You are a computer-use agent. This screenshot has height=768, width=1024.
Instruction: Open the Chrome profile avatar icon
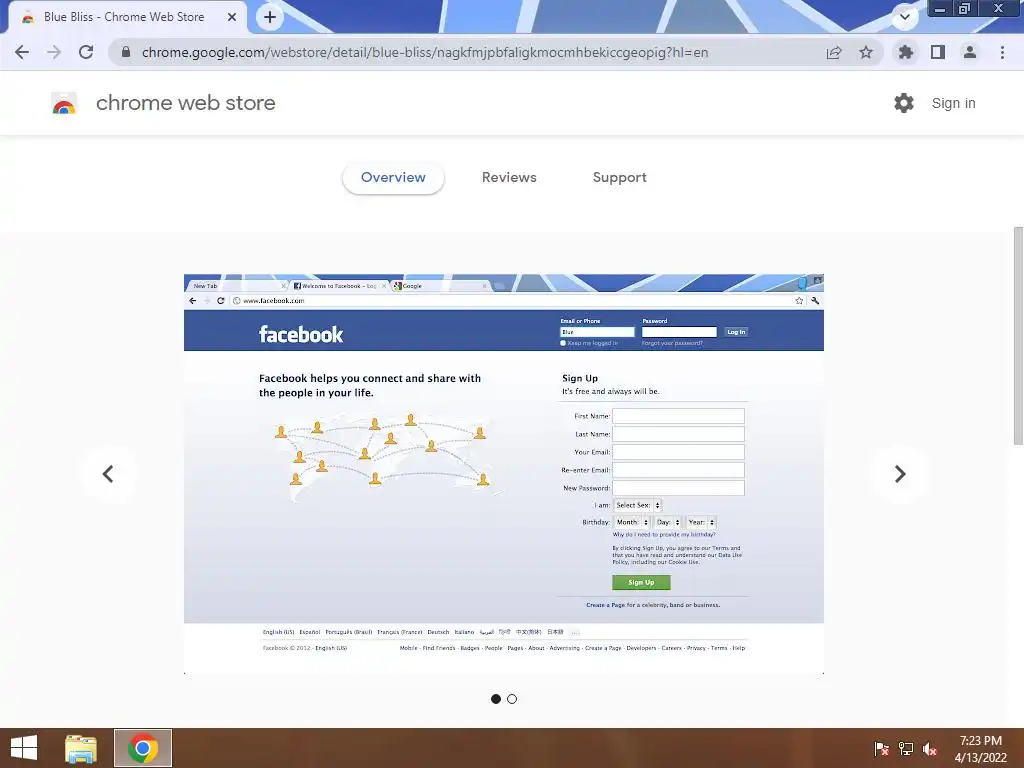970,52
